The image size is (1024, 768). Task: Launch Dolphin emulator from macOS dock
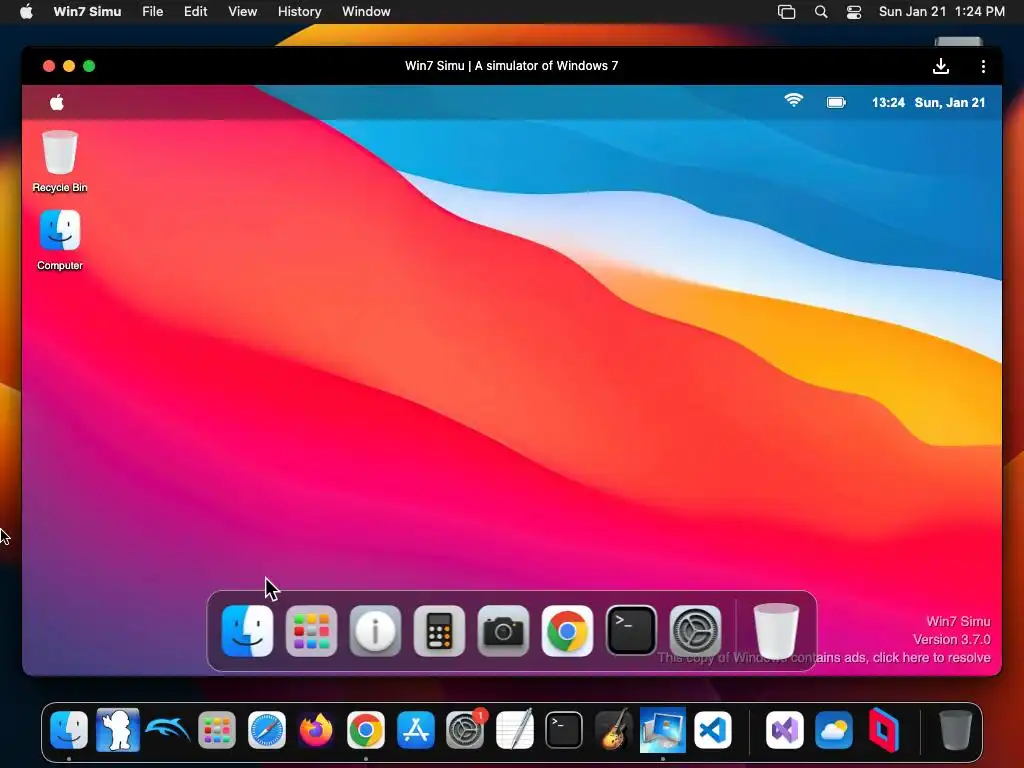tap(168, 730)
